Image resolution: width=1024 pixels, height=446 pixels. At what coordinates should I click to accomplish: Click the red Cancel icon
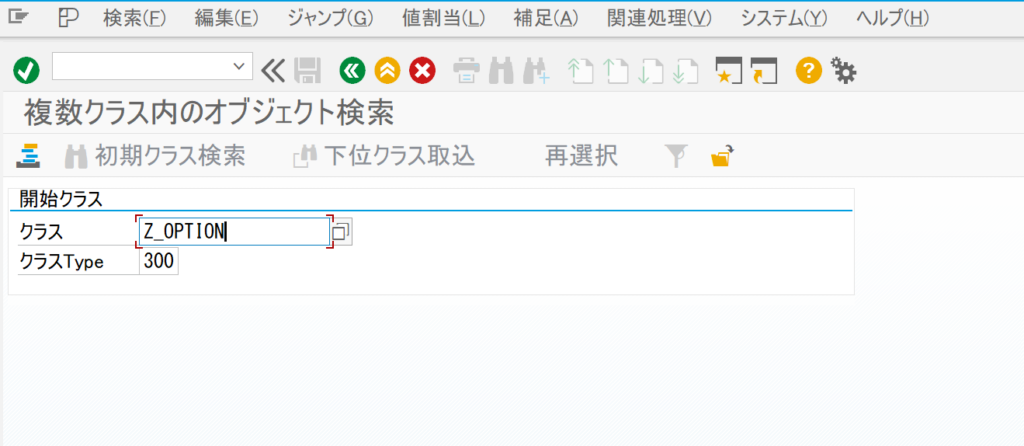coord(422,70)
